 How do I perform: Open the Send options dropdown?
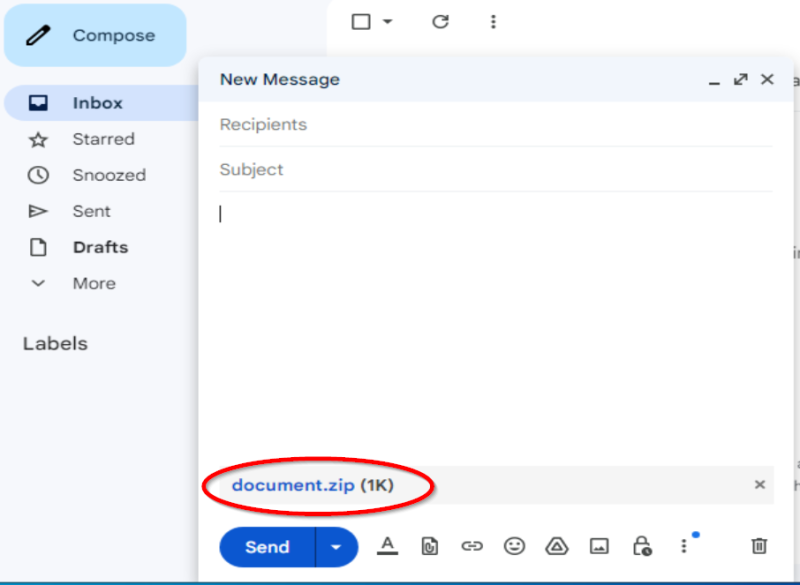point(336,547)
